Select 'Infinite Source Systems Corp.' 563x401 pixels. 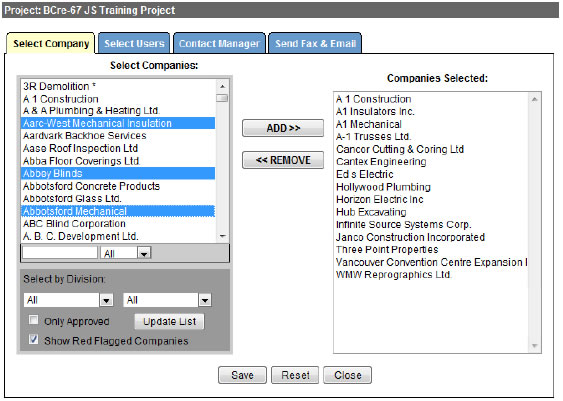pyautogui.click(x=431, y=224)
